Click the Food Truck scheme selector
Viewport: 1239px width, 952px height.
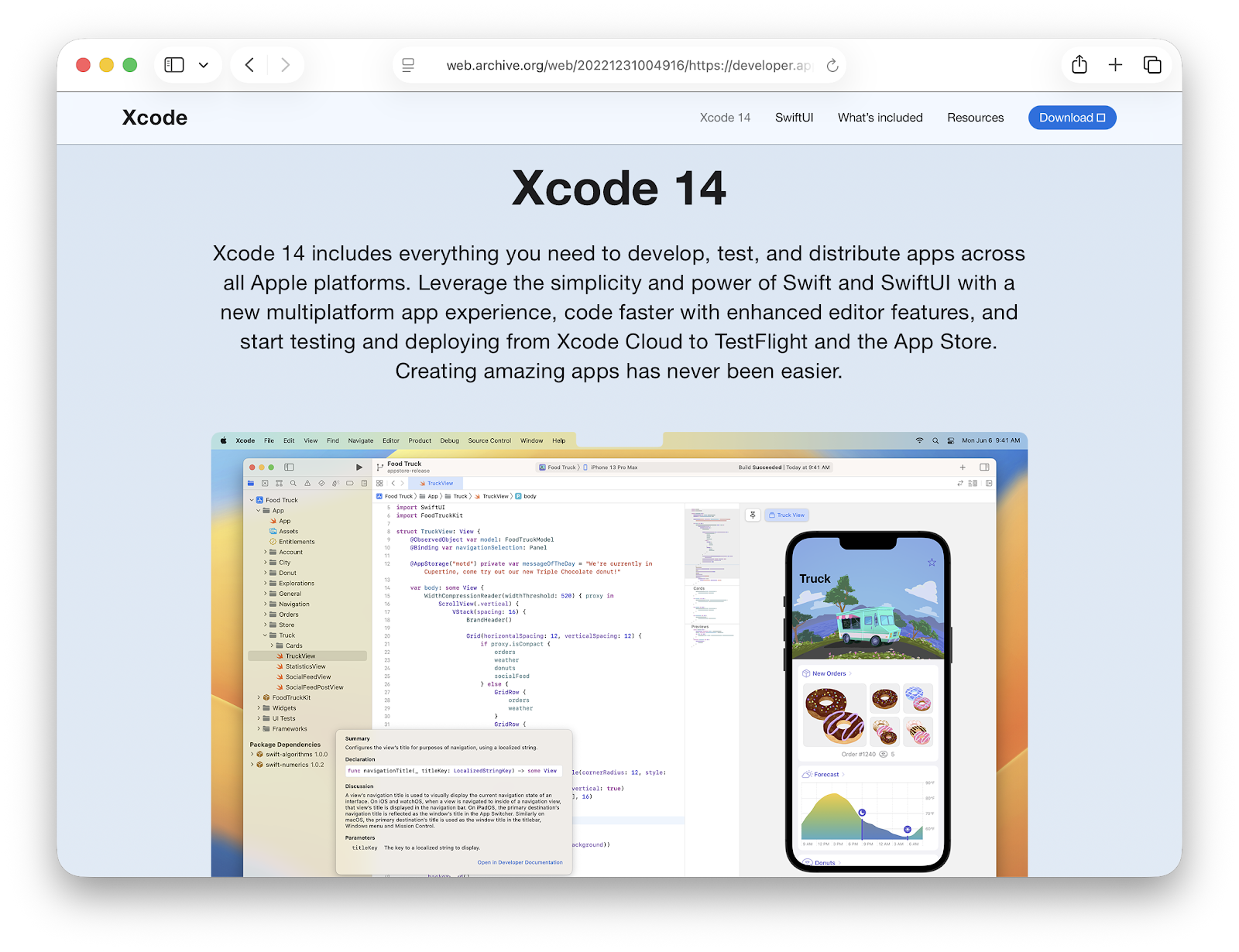(x=558, y=467)
